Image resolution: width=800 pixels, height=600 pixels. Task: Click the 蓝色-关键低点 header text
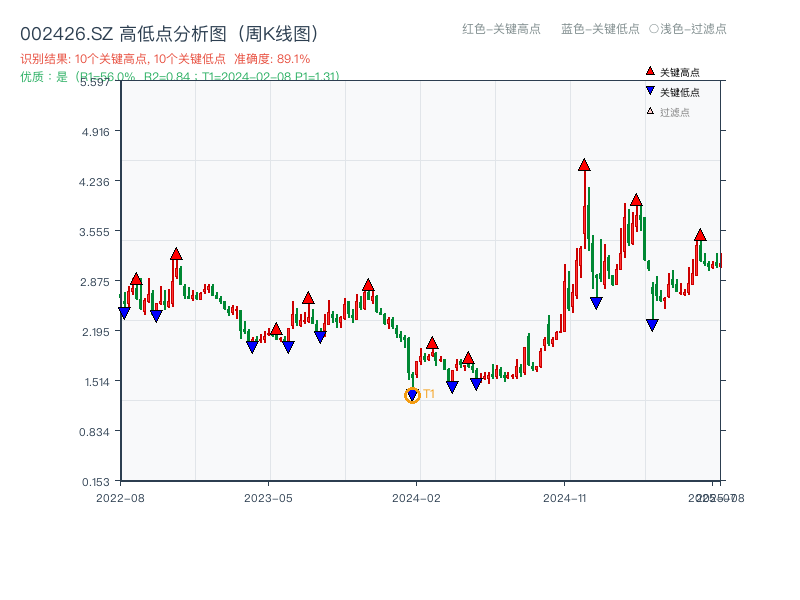600,29
